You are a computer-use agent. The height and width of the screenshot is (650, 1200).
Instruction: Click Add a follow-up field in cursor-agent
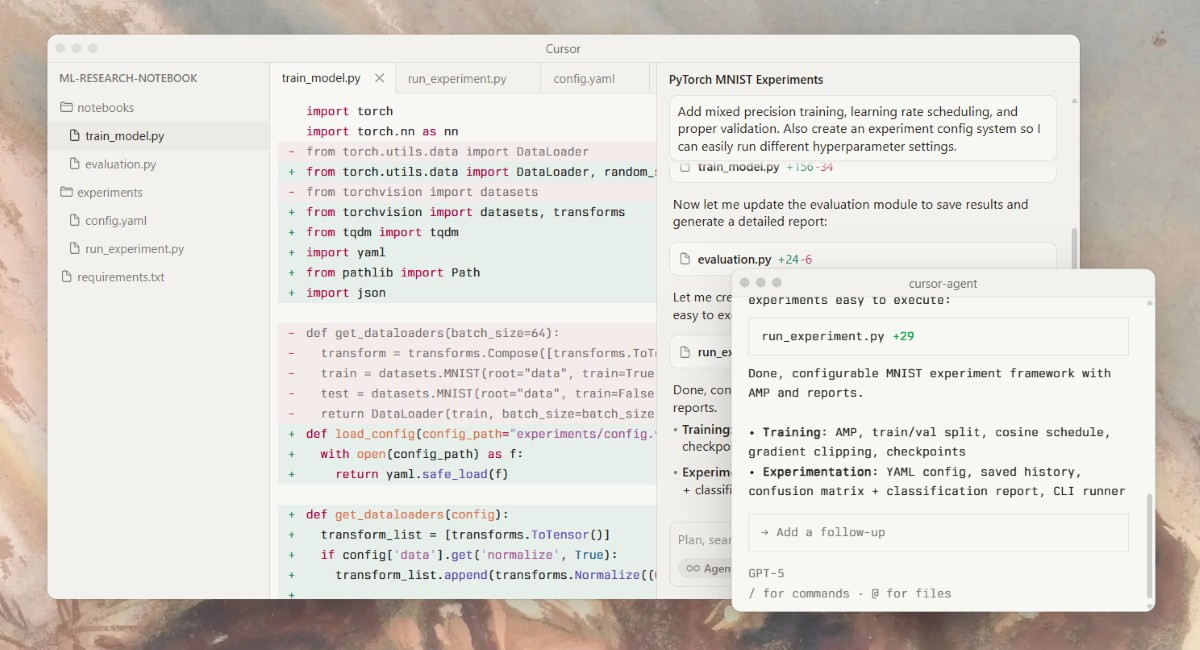(938, 532)
